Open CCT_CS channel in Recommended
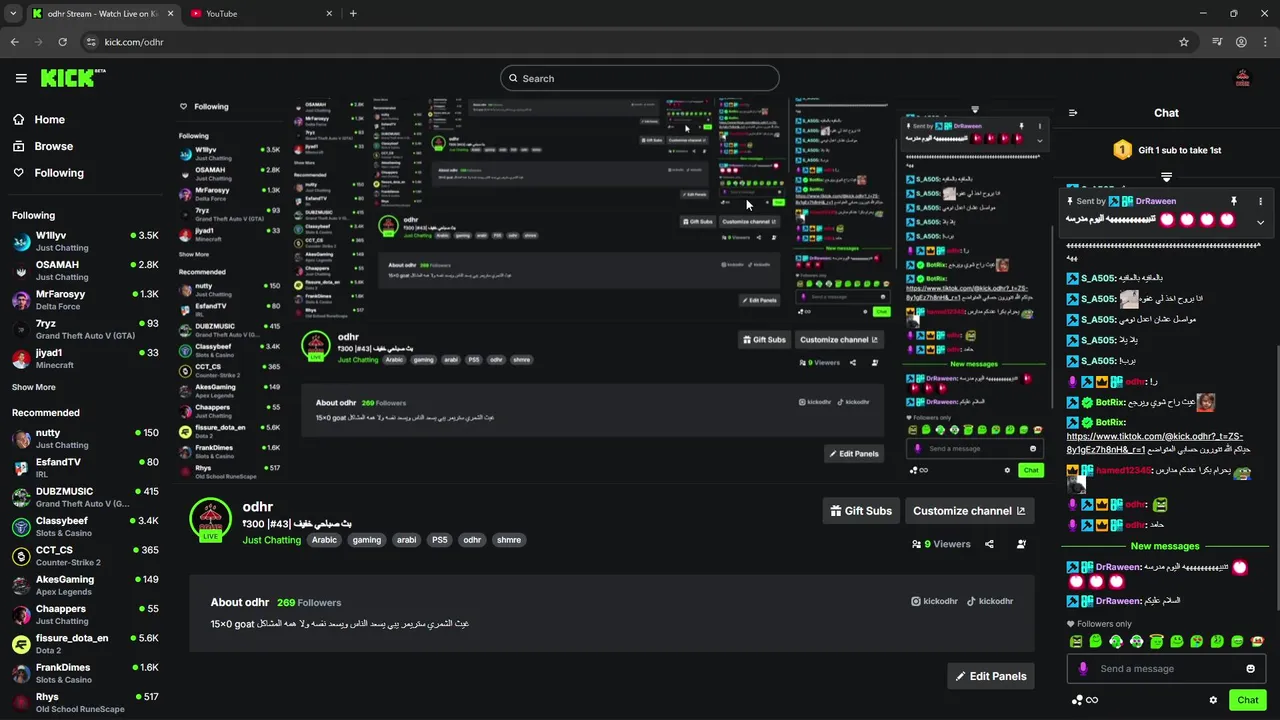 [85, 555]
